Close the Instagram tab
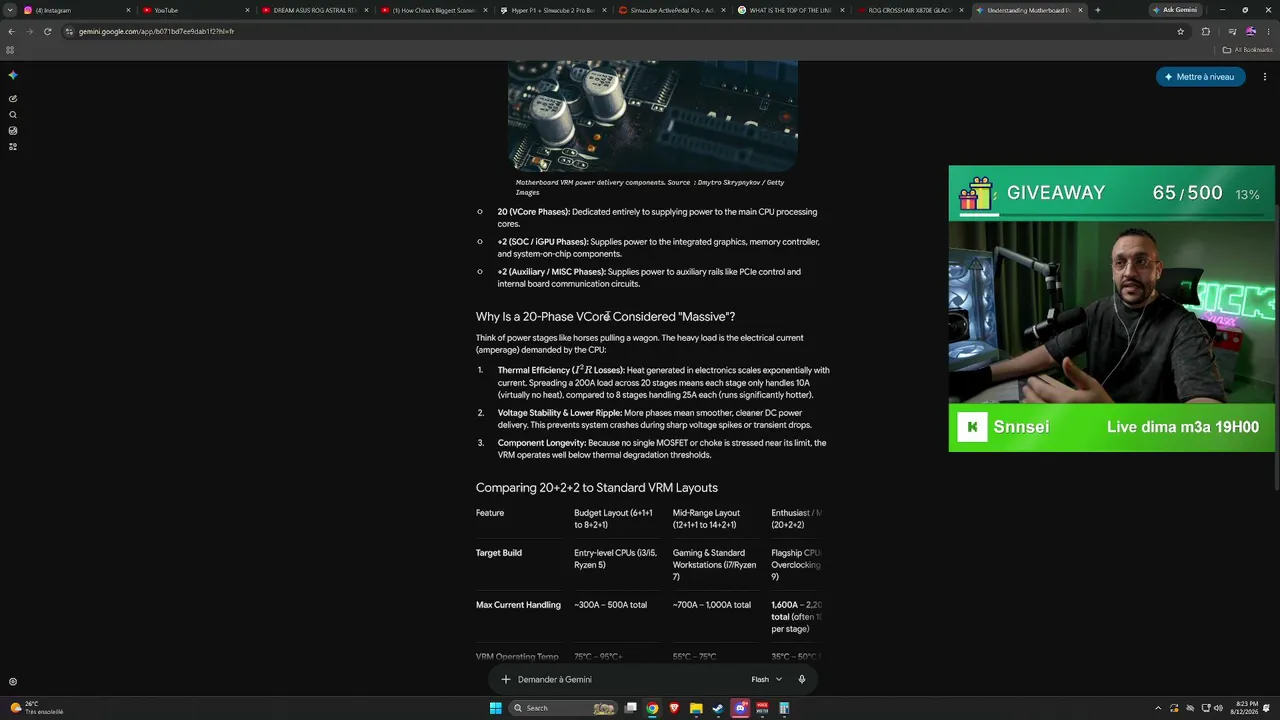This screenshot has width=1280, height=720. (128, 10)
